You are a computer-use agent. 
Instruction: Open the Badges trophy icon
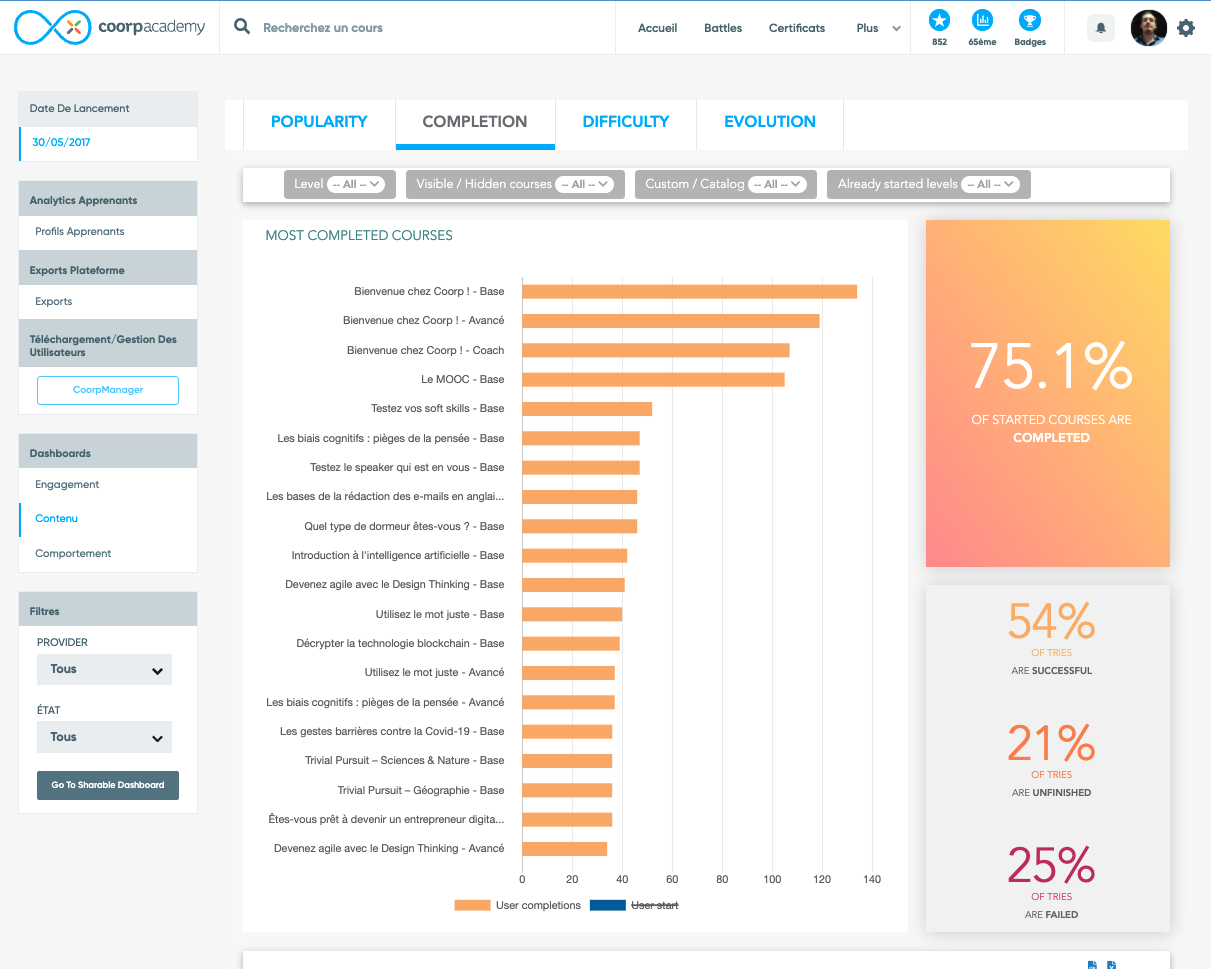(x=1029, y=21)
